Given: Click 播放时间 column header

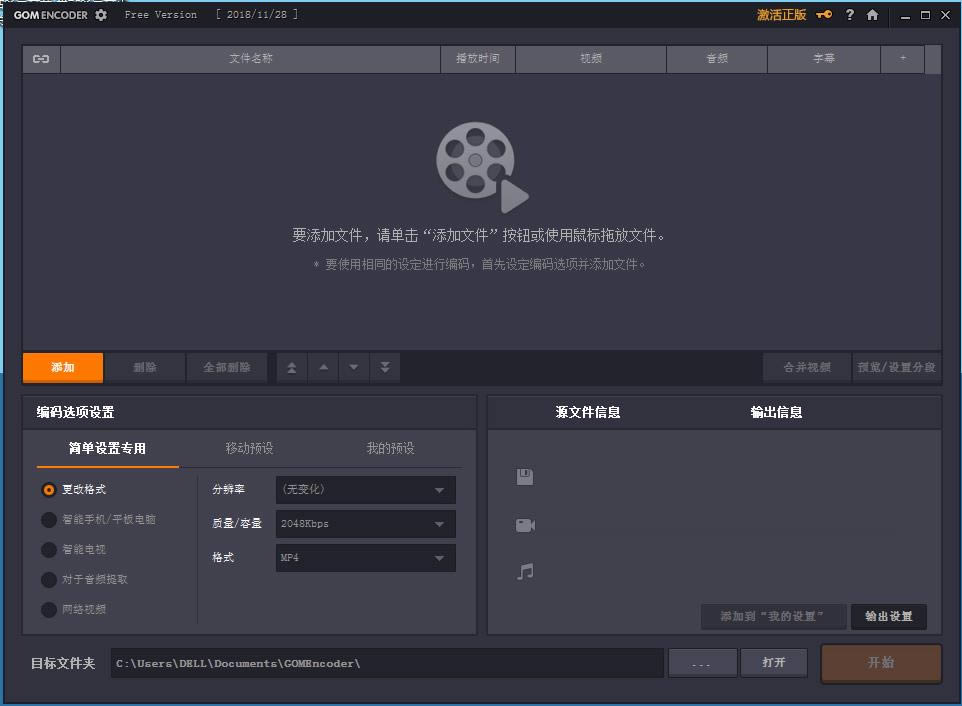Looking at the screenshot, I should [478, 59].
